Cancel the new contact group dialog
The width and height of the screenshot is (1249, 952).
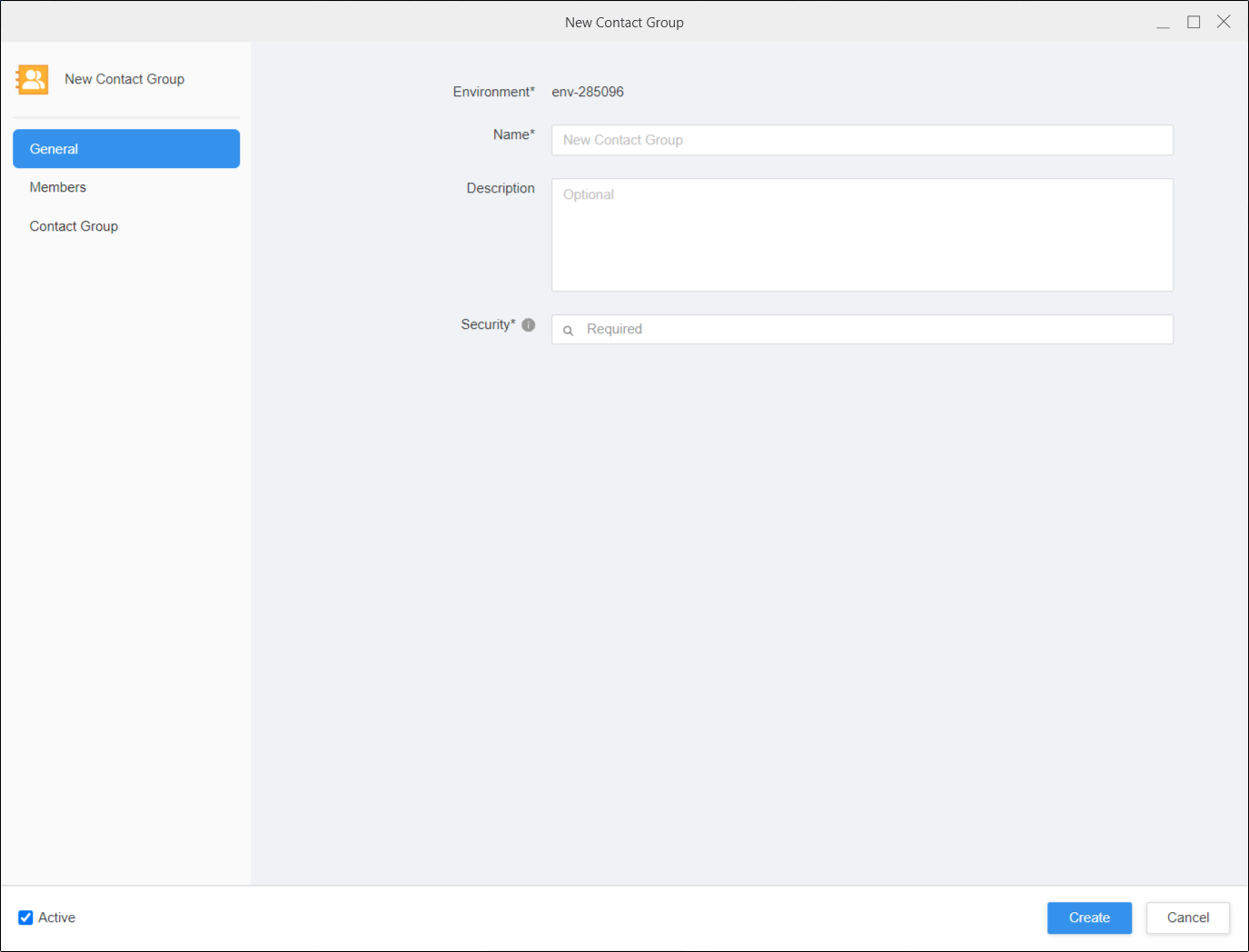[1187, 917]
